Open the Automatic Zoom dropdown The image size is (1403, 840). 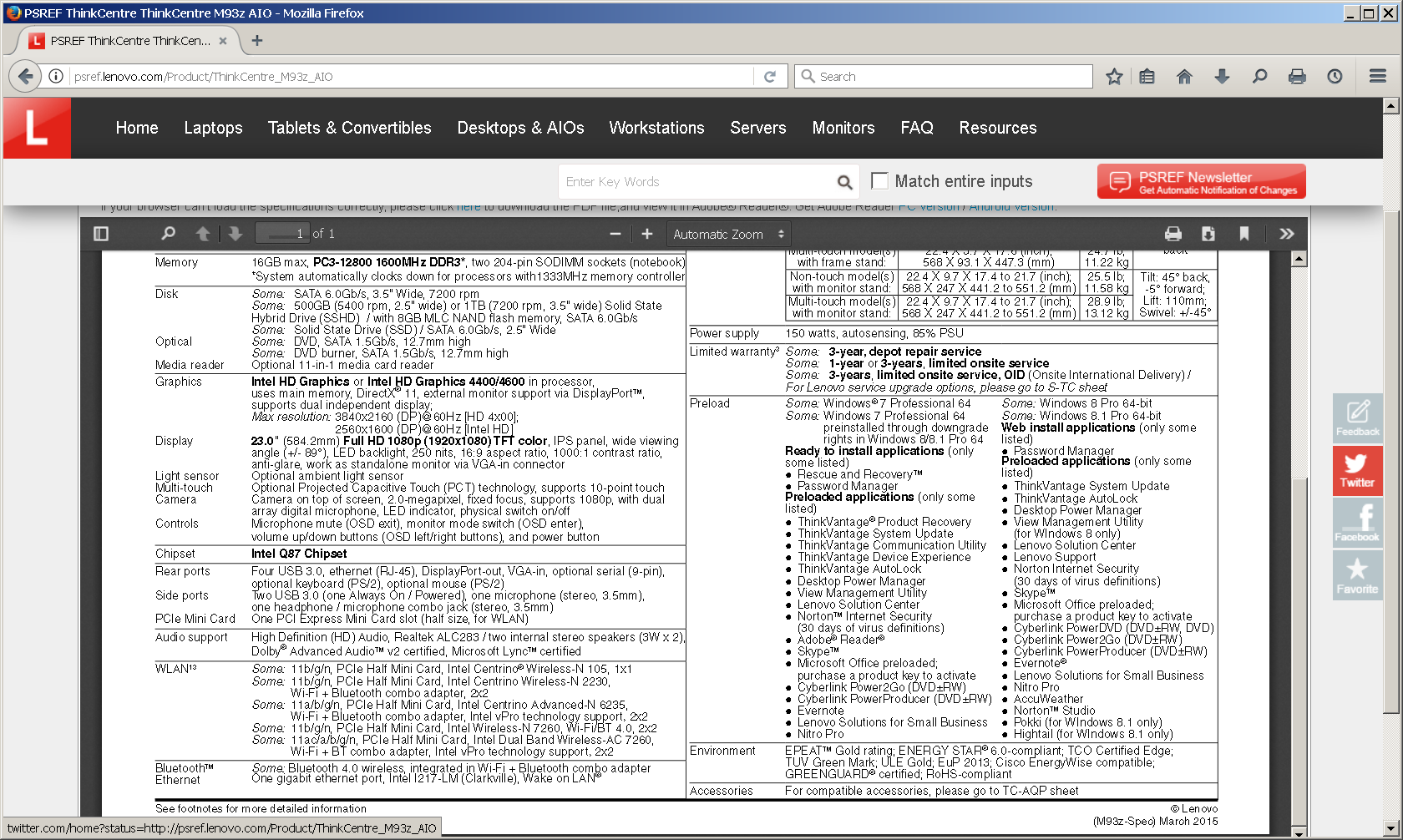tap(728, 234)
